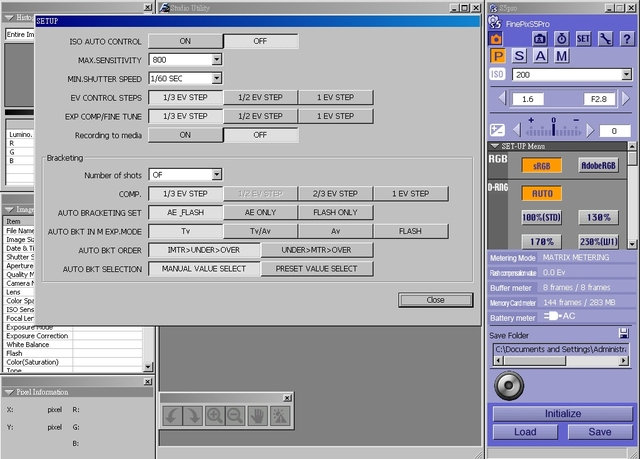The image size is (640, 459).
Task: Increase exposure compensation with right arrow
Action: pyautogui.click(x=590, y=130)
